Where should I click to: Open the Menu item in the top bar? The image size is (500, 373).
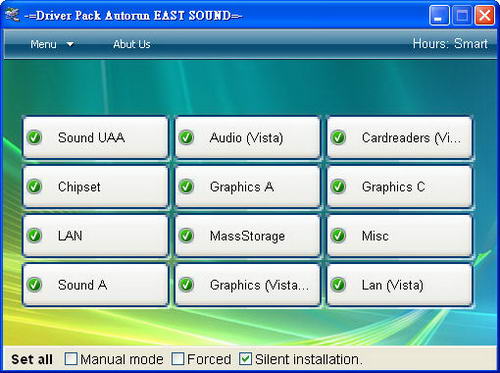[x=43, y=44]
